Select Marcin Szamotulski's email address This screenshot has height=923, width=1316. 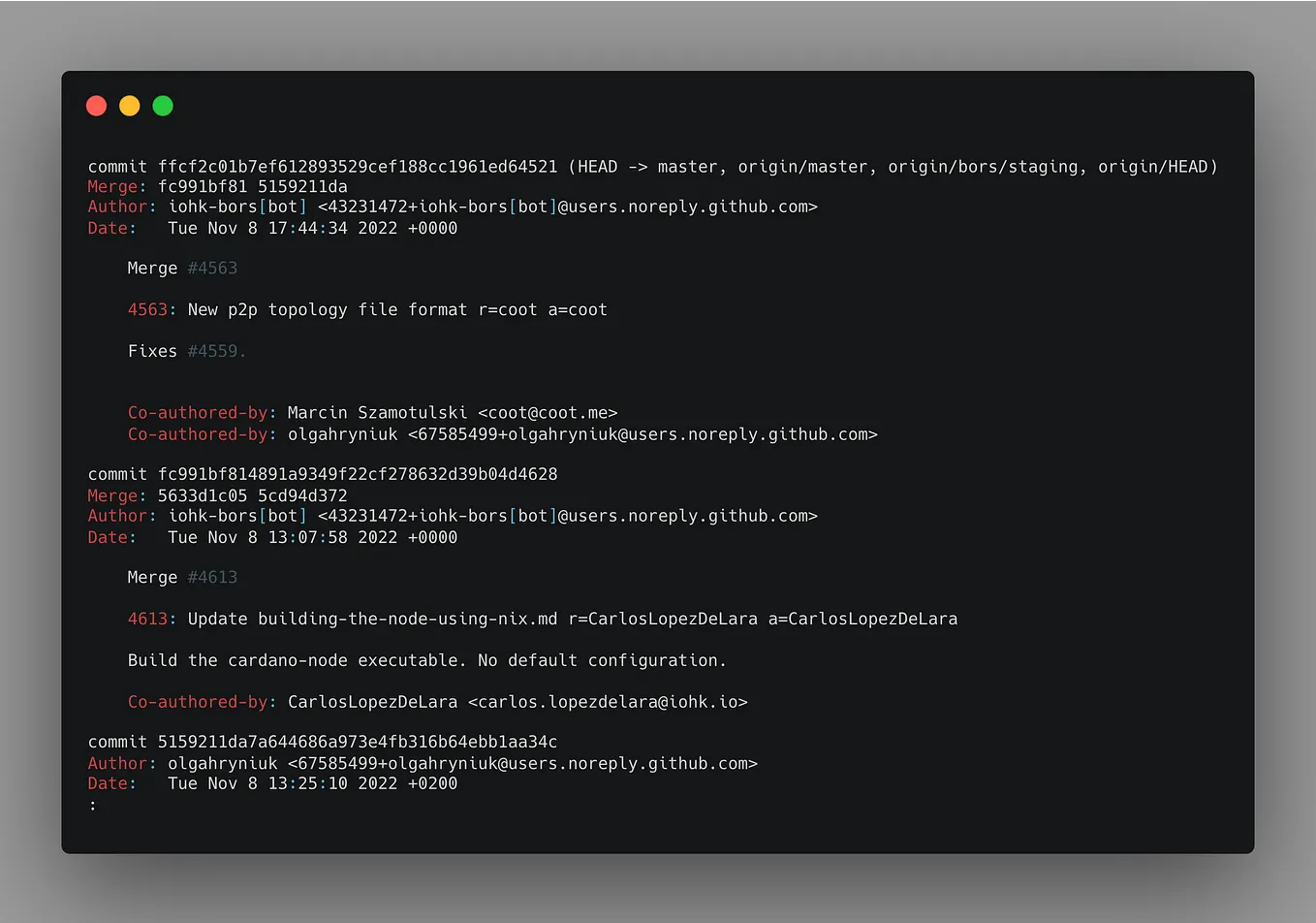pyautogui.click(x=548, y=412)
